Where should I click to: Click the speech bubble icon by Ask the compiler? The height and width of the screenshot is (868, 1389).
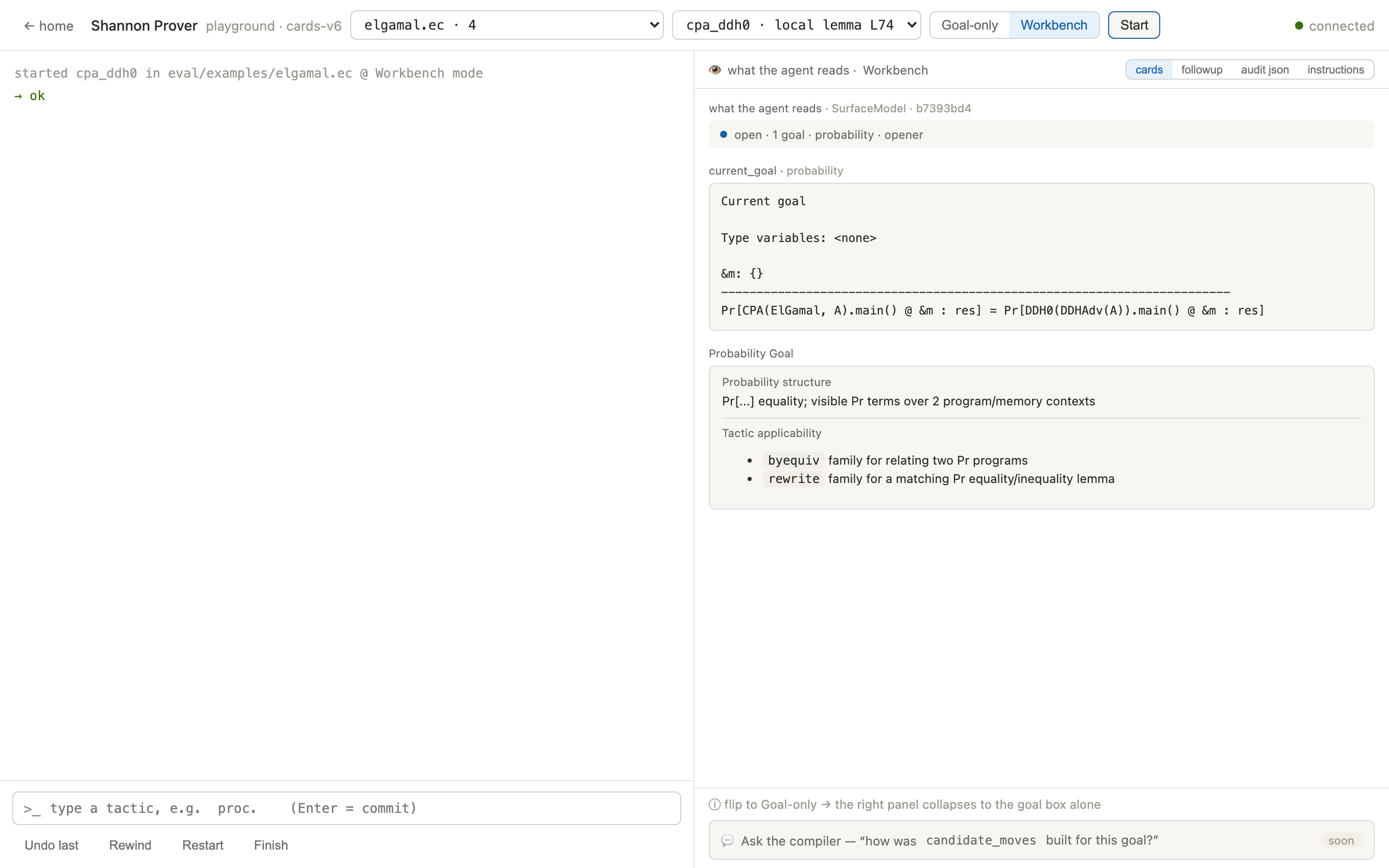727,840
